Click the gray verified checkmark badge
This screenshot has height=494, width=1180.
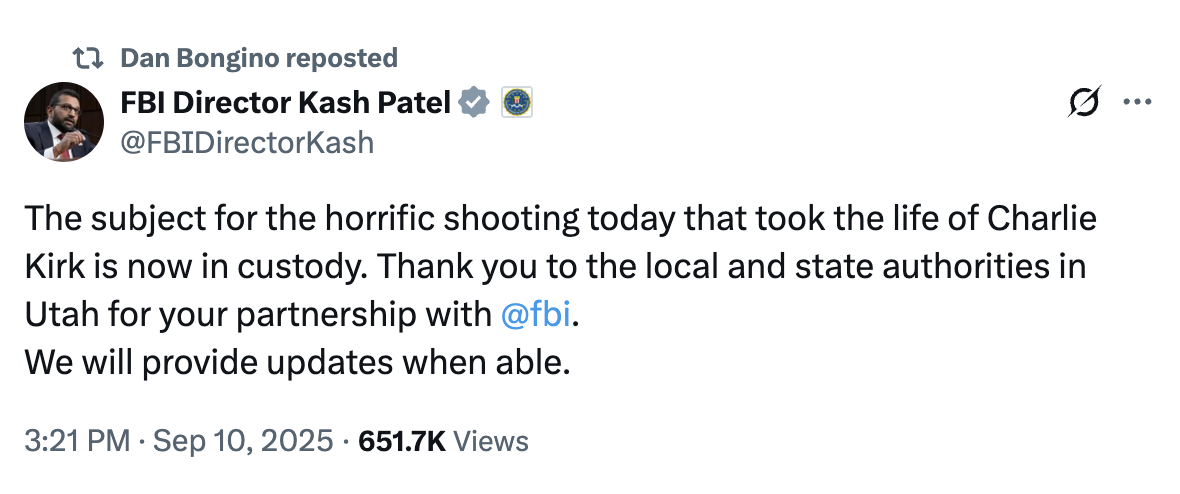[474, 102]
